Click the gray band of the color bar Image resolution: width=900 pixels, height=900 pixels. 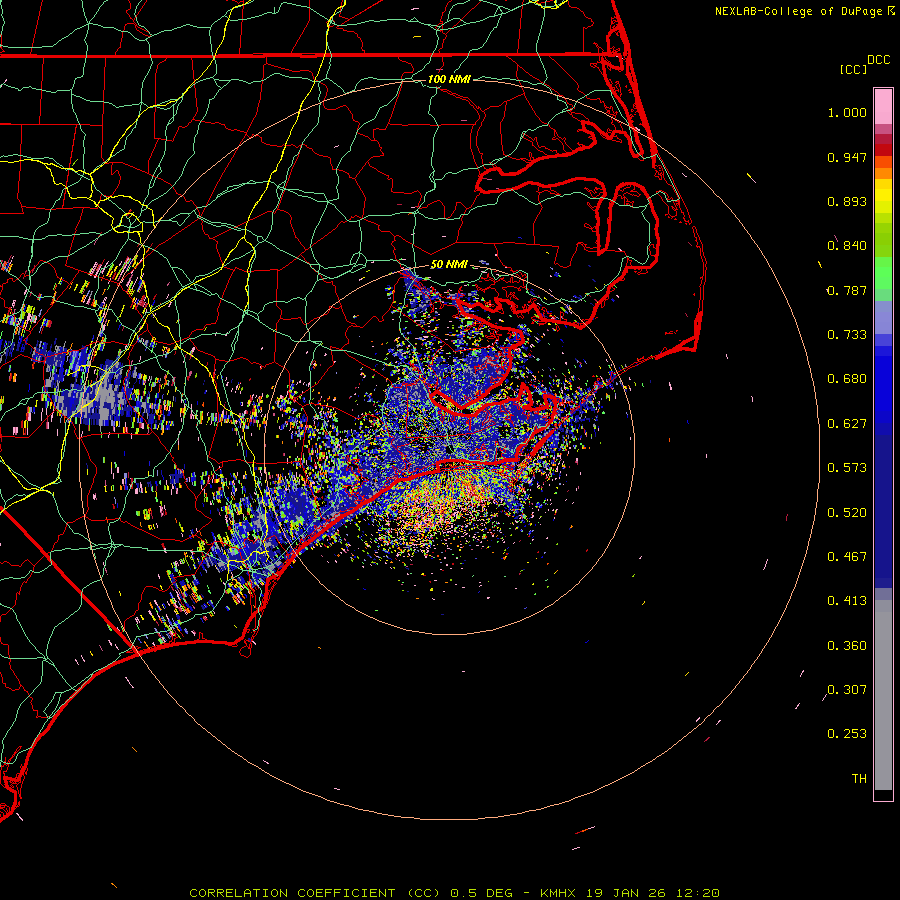coord(883,696)
